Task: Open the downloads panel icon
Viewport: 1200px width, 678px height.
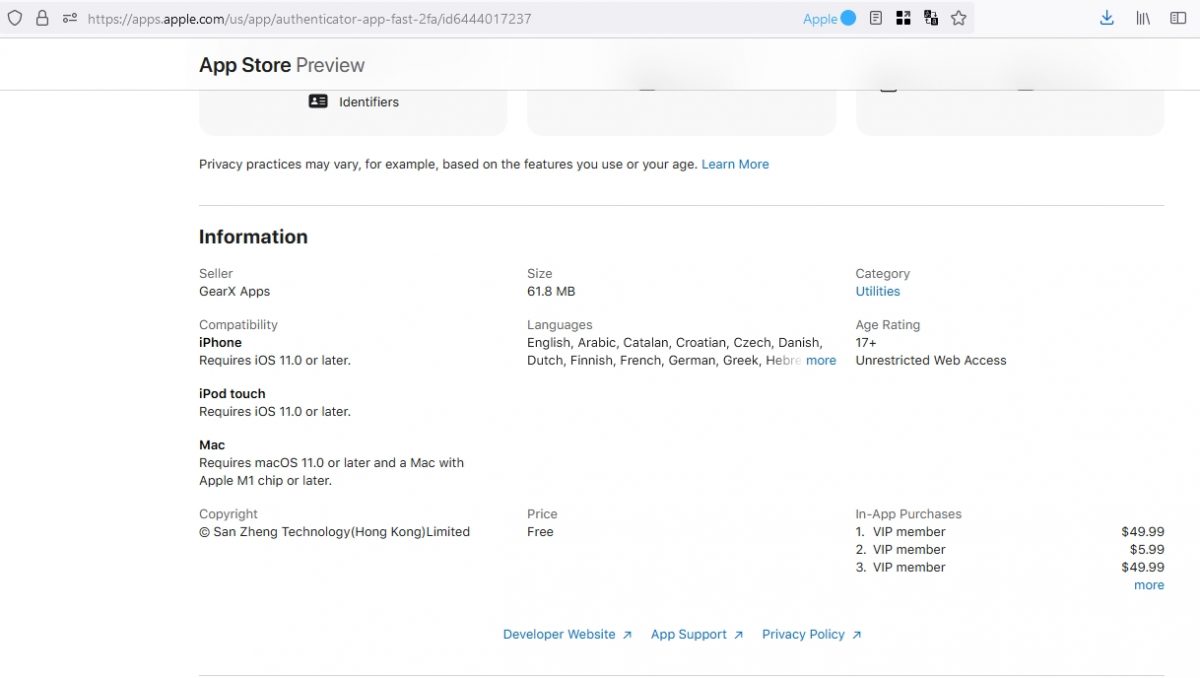Action: (x=1107, y=18)
